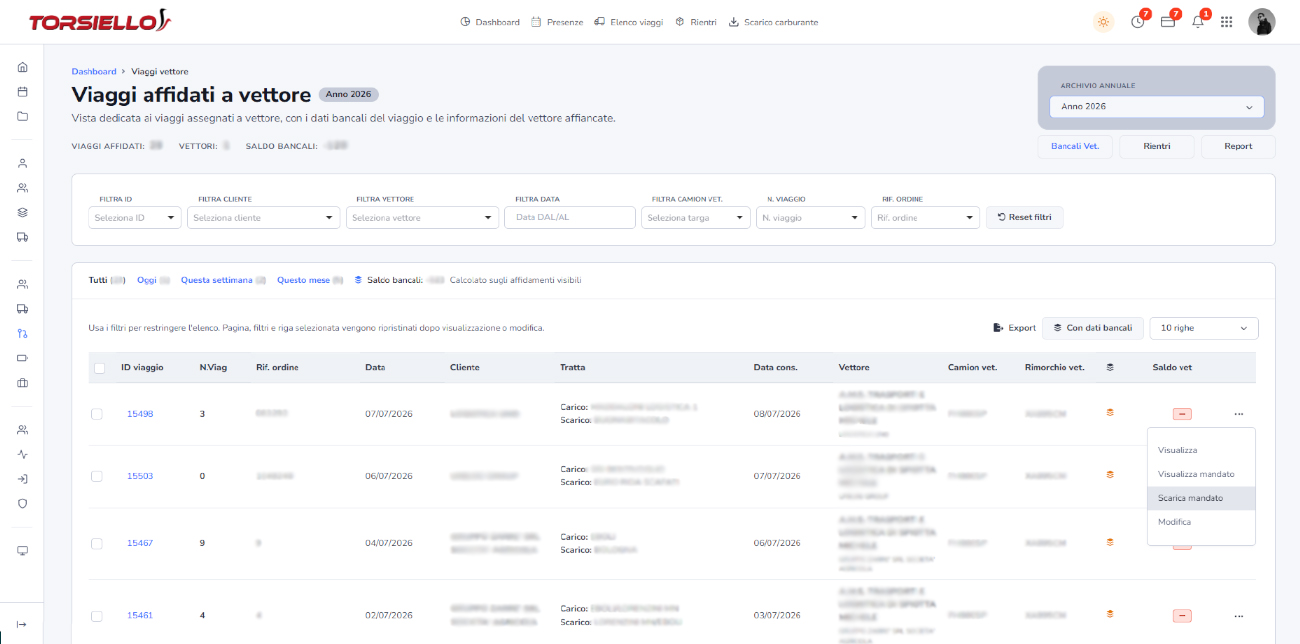Check the checkbox for trip 15498
The height and width of the screenshot is (644, 1300).
(x=97, y=414)
